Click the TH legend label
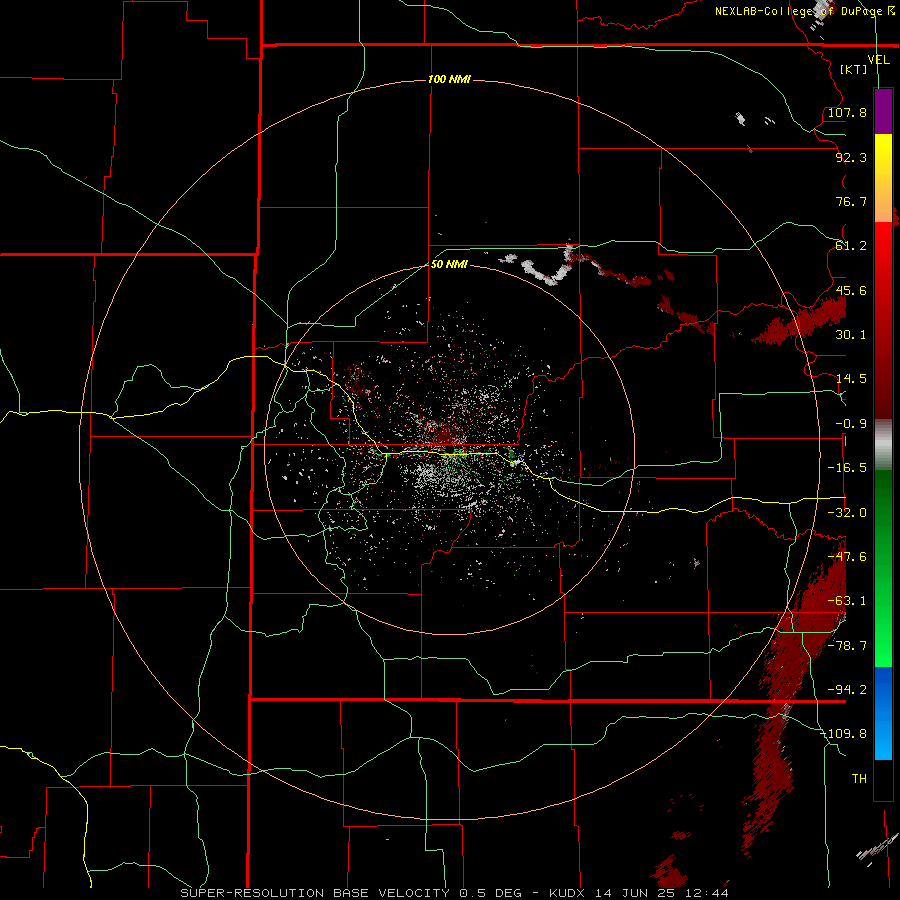The image size is (900, 900). click(859, 779)
